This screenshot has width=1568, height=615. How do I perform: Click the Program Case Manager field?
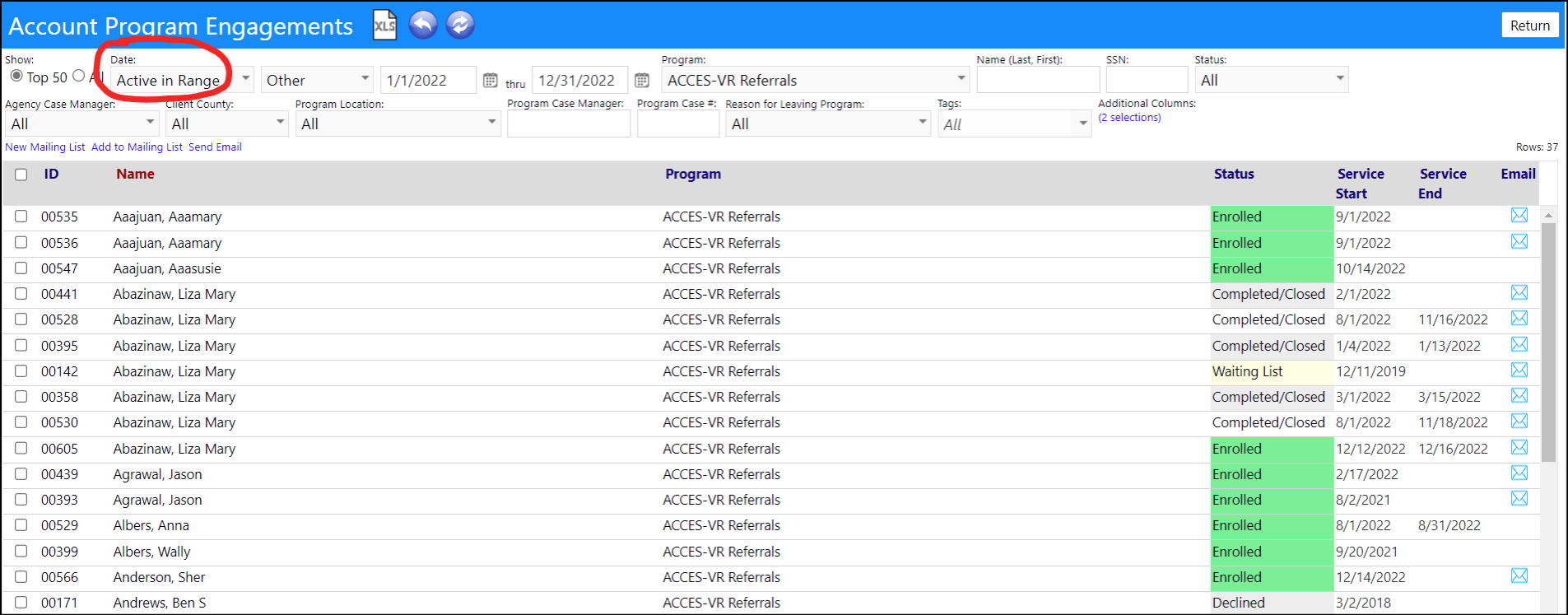[x=569, y=123]
